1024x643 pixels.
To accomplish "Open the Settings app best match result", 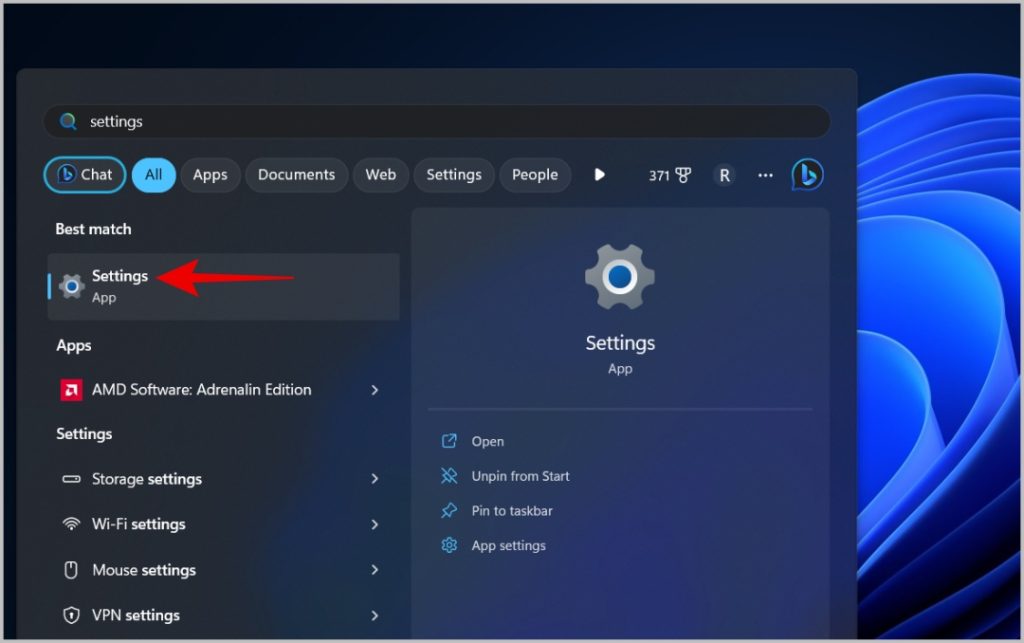I will click(x=223, y=287).
